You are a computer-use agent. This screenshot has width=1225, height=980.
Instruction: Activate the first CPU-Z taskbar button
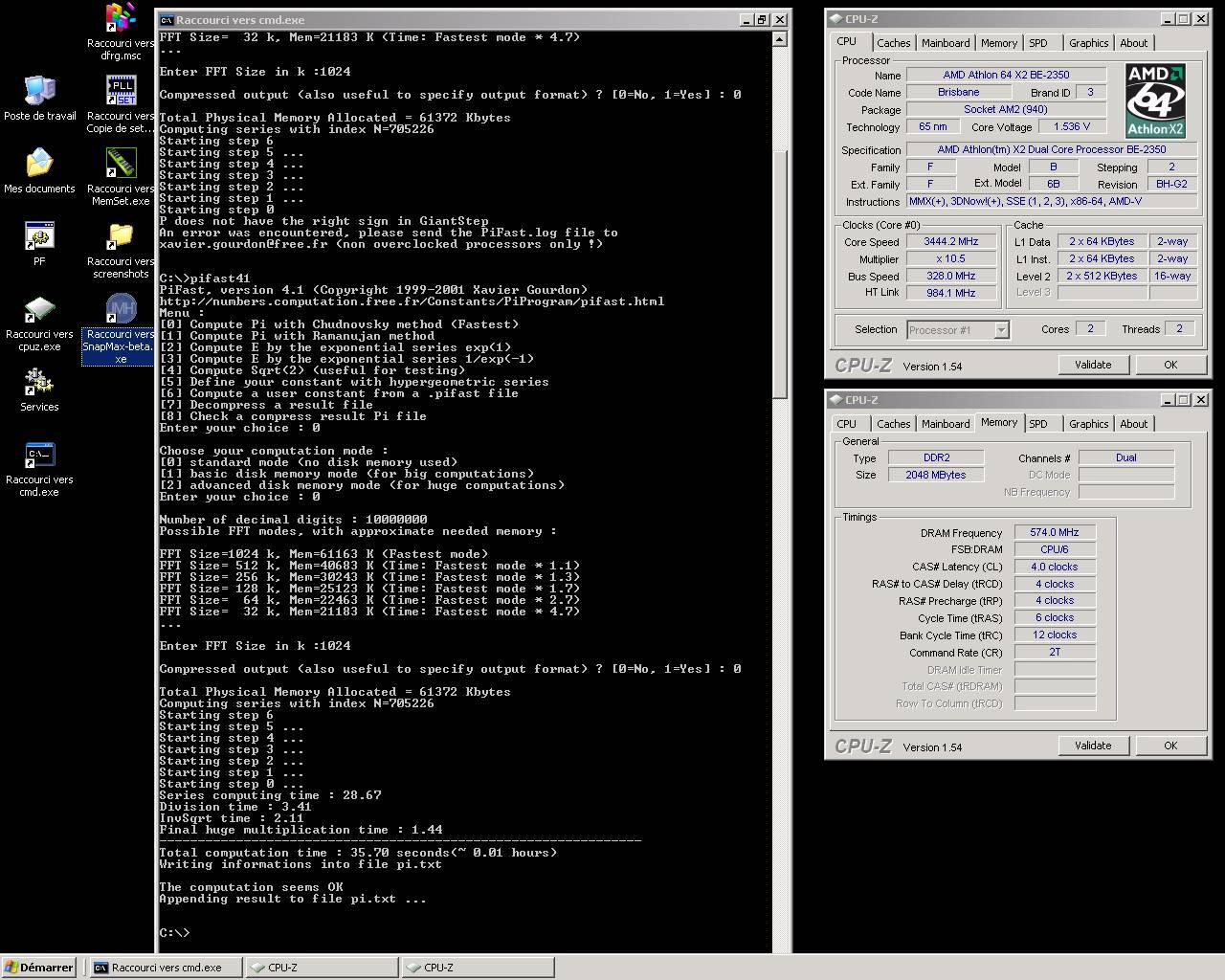tap(321, 968)
